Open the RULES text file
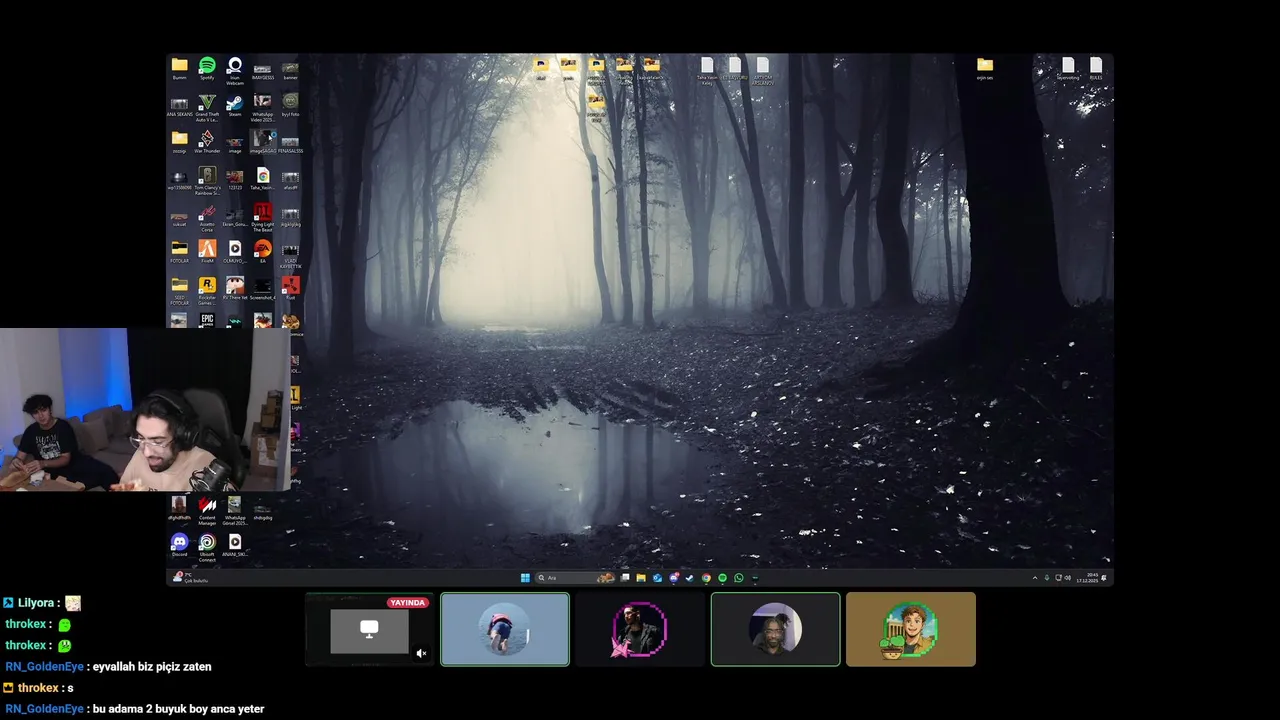Image resolution: width=1280 pixels, height=720 pixels. coord(1096,69)
